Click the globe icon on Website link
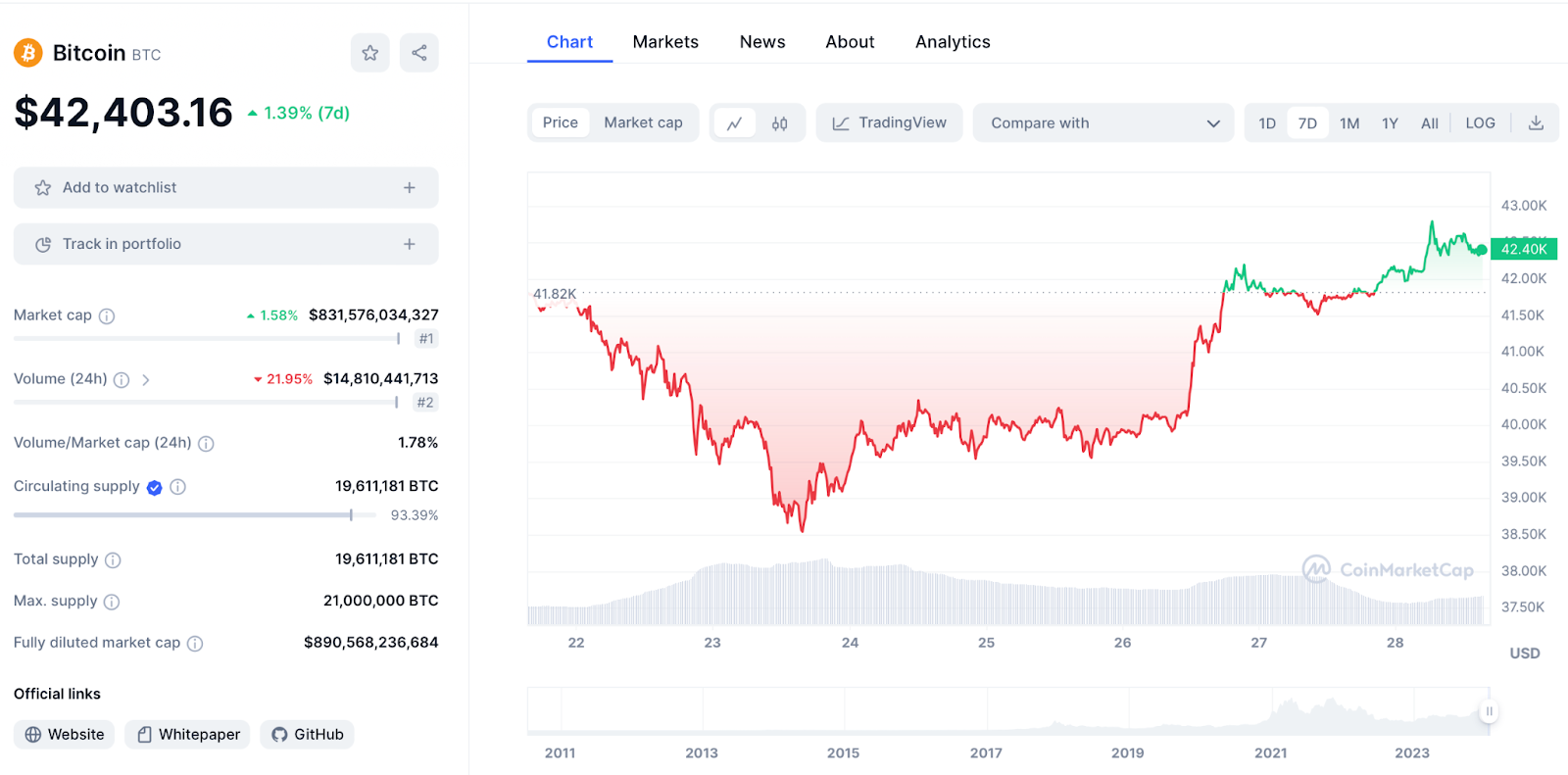This screenshot has width=1568, height=775. tap(33, 735)
